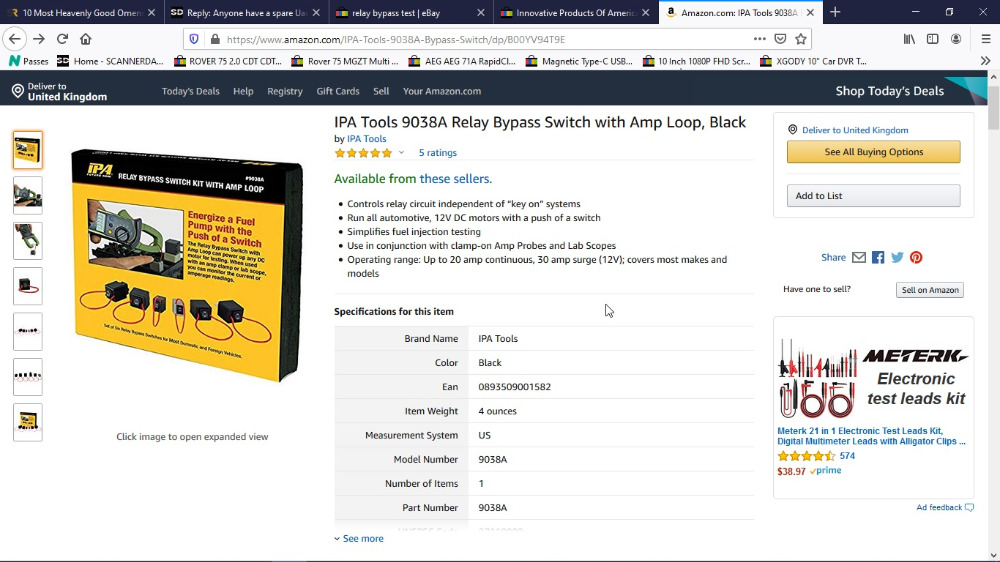Go to browser home page
This screenshot has height=562, width=1000.
point(86,39)
